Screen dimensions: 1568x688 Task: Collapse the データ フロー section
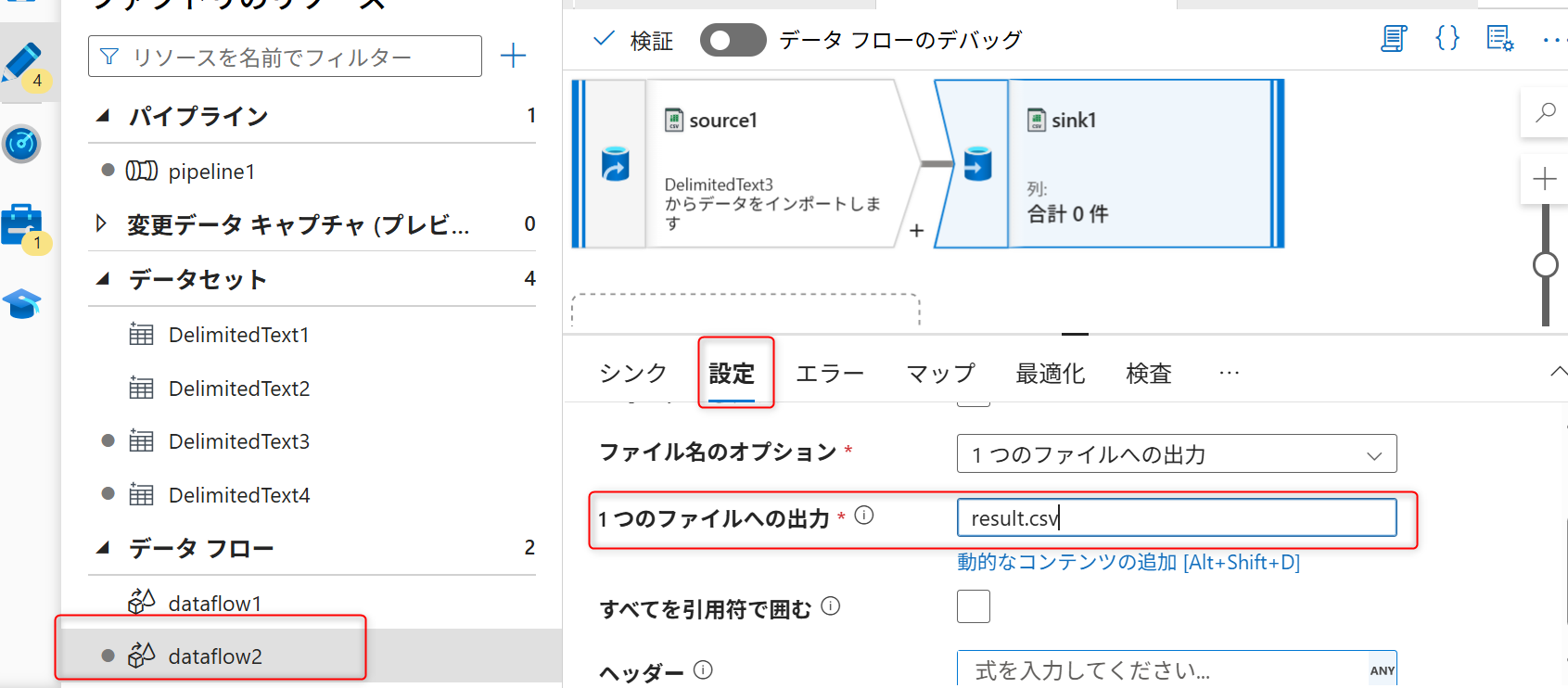[104, 547]
